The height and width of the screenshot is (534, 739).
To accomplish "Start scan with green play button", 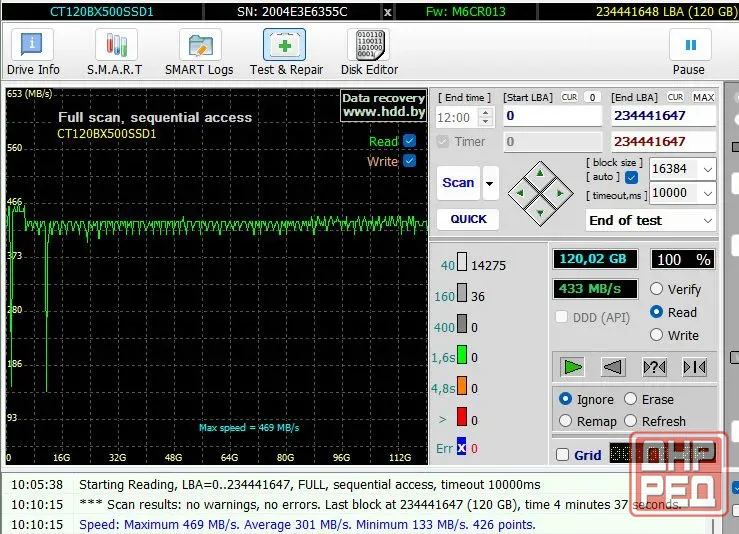I will coord(573,366).
